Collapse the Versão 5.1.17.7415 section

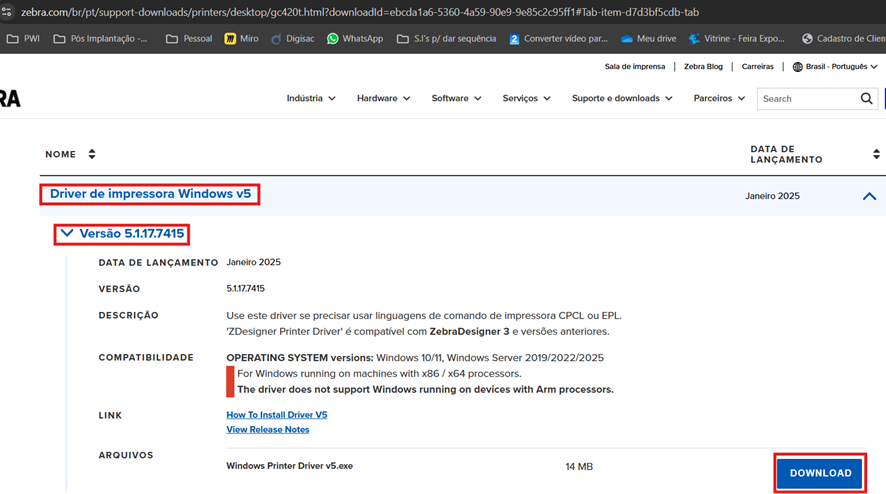(123, 233)
